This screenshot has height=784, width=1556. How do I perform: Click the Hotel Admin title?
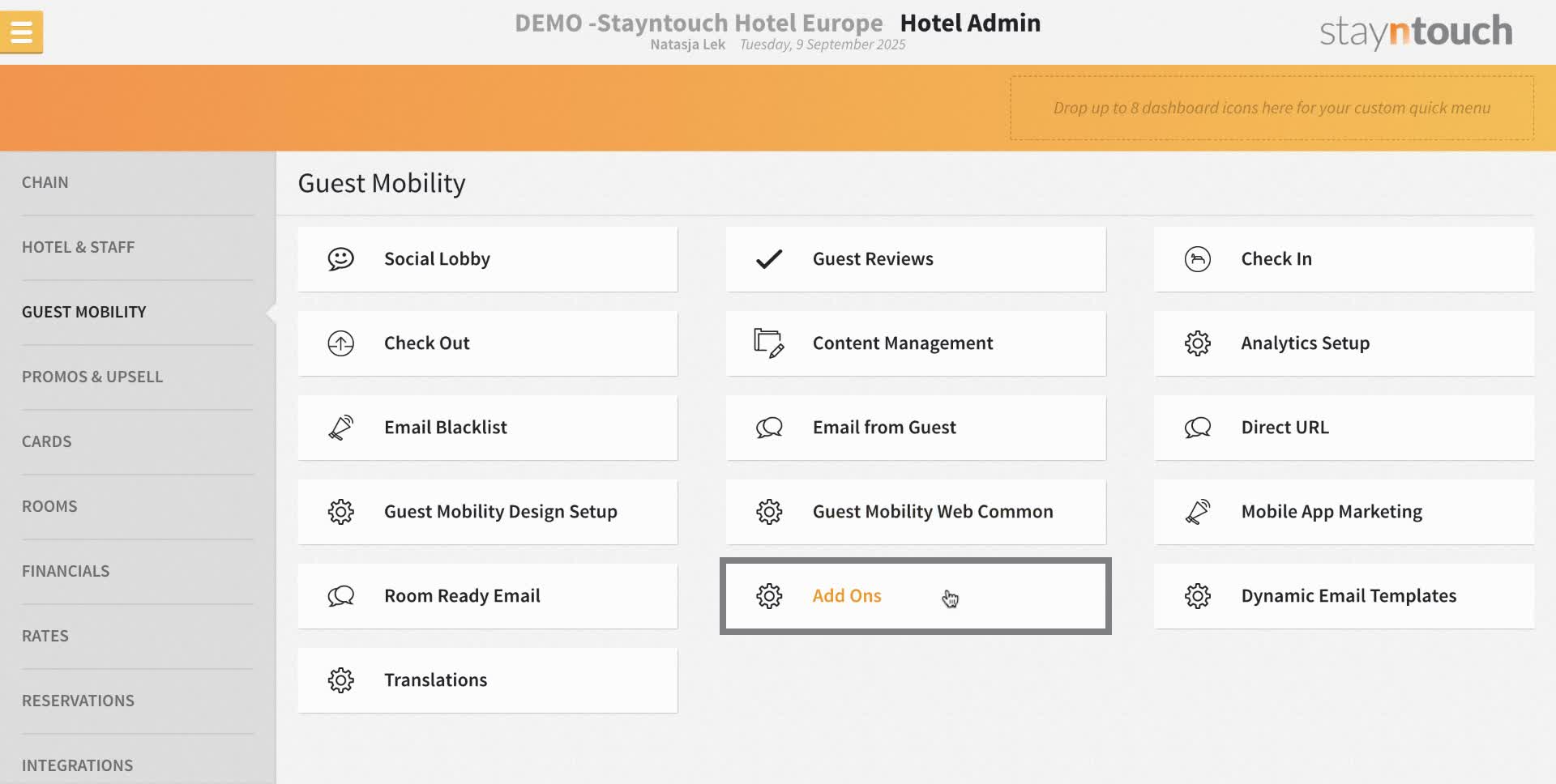[x=970, y=23]
